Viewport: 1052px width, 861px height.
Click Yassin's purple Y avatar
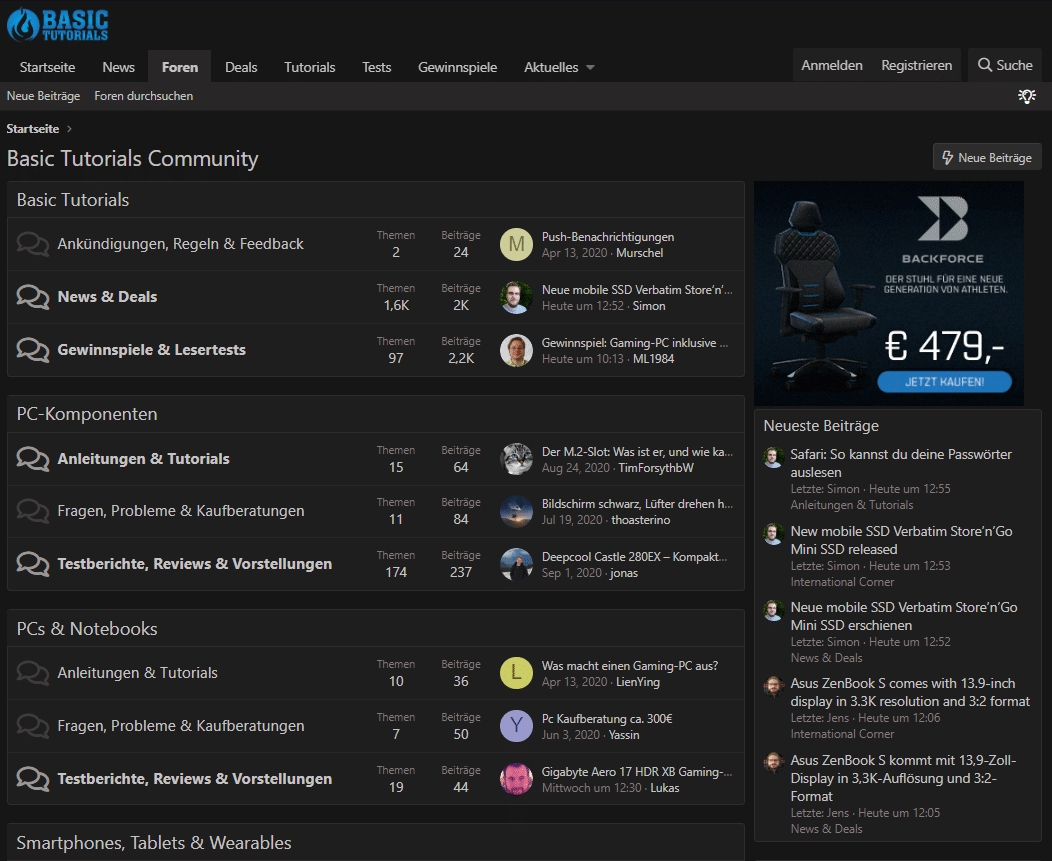pyautogui.click(x=516, y=726)
